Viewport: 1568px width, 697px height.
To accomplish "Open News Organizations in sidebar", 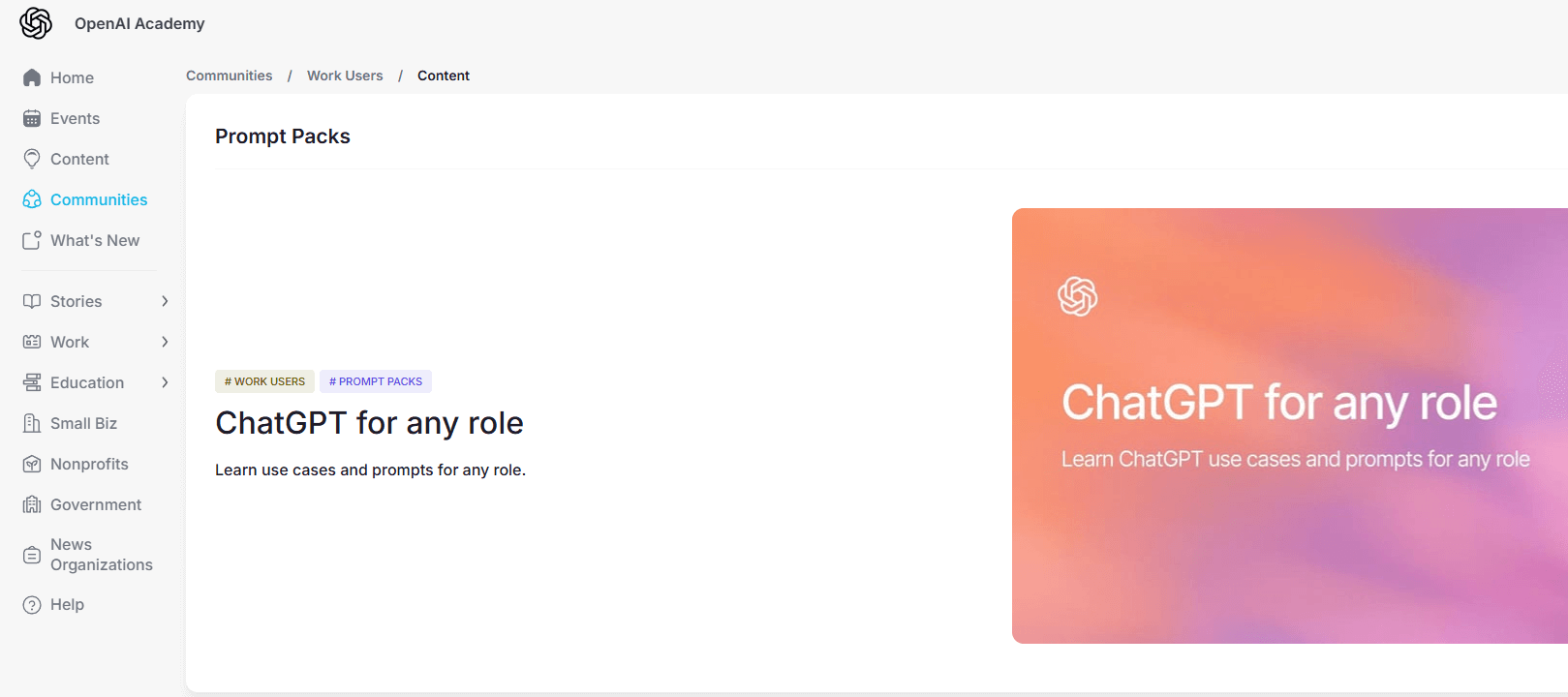I will point(101,555).
